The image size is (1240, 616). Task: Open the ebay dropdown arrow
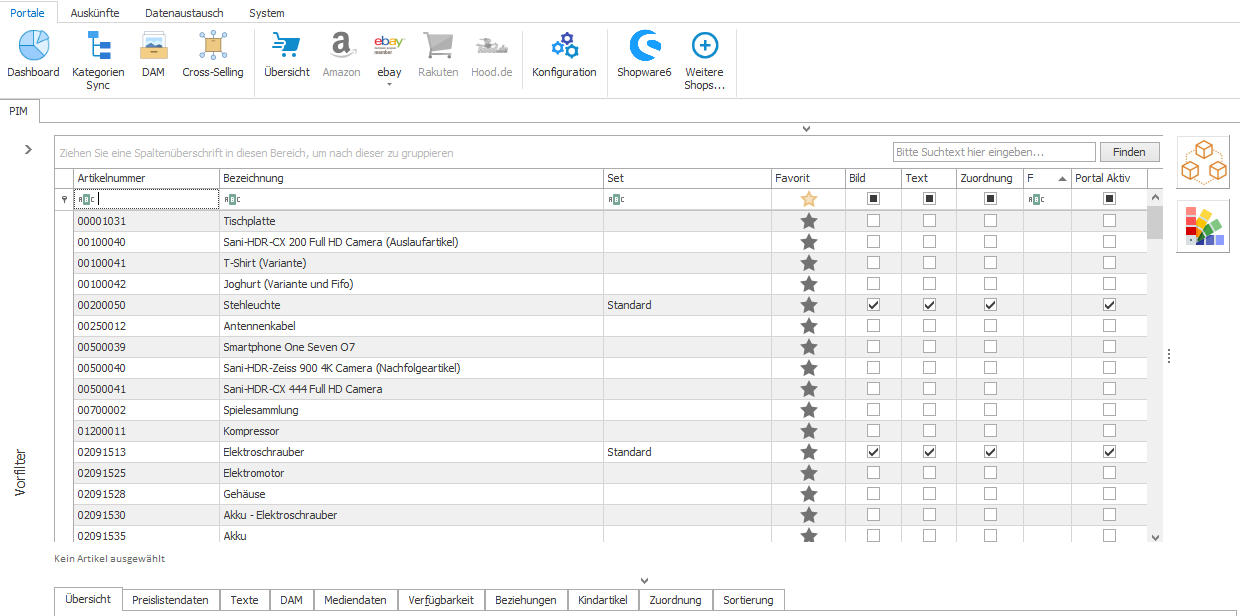pyautogui.click(x=389, y=85)
